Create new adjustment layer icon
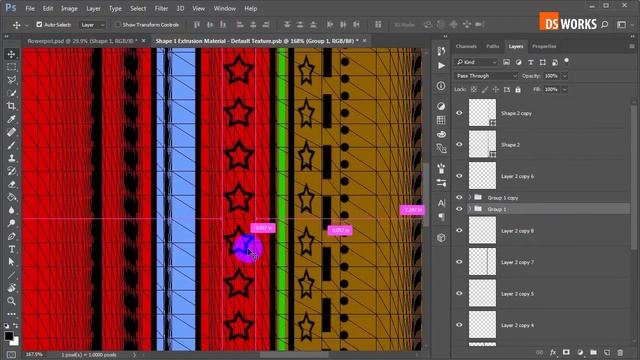640x360 pixels. 580,352
